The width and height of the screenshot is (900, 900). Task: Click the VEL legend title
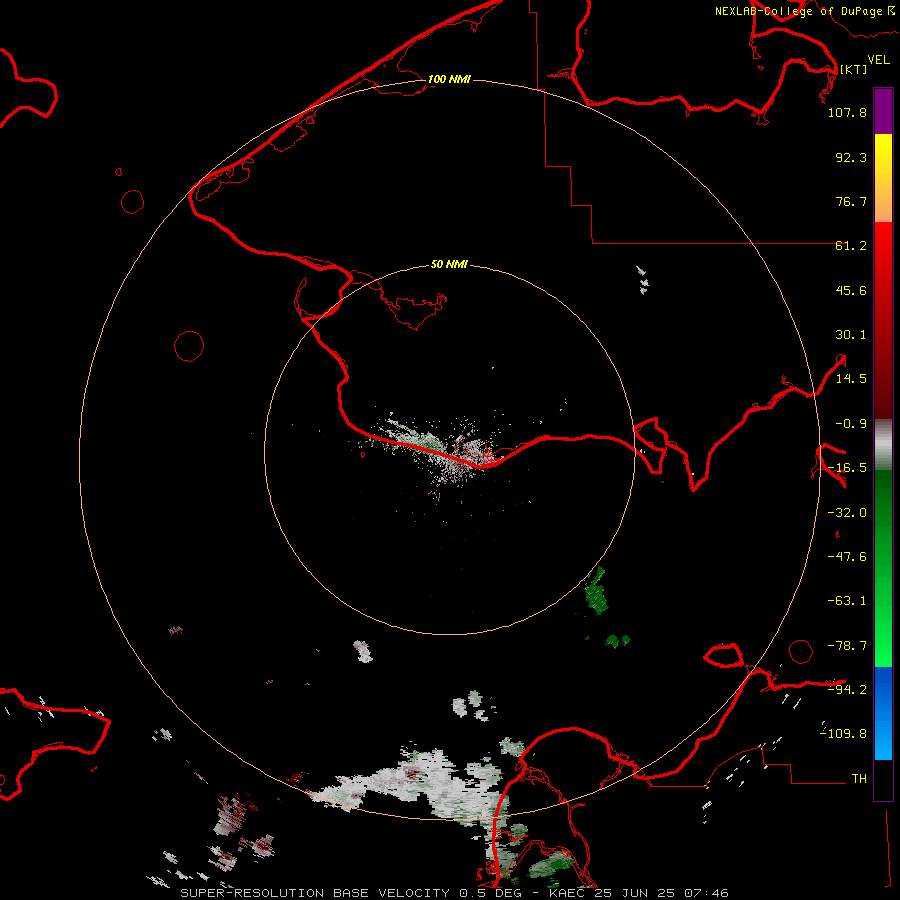coord(878,60)
